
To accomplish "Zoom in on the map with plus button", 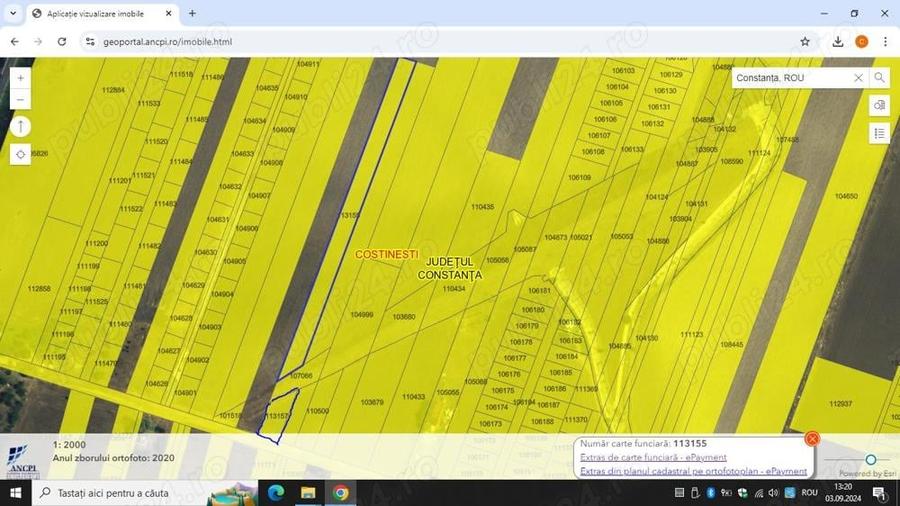I will 21,78.
